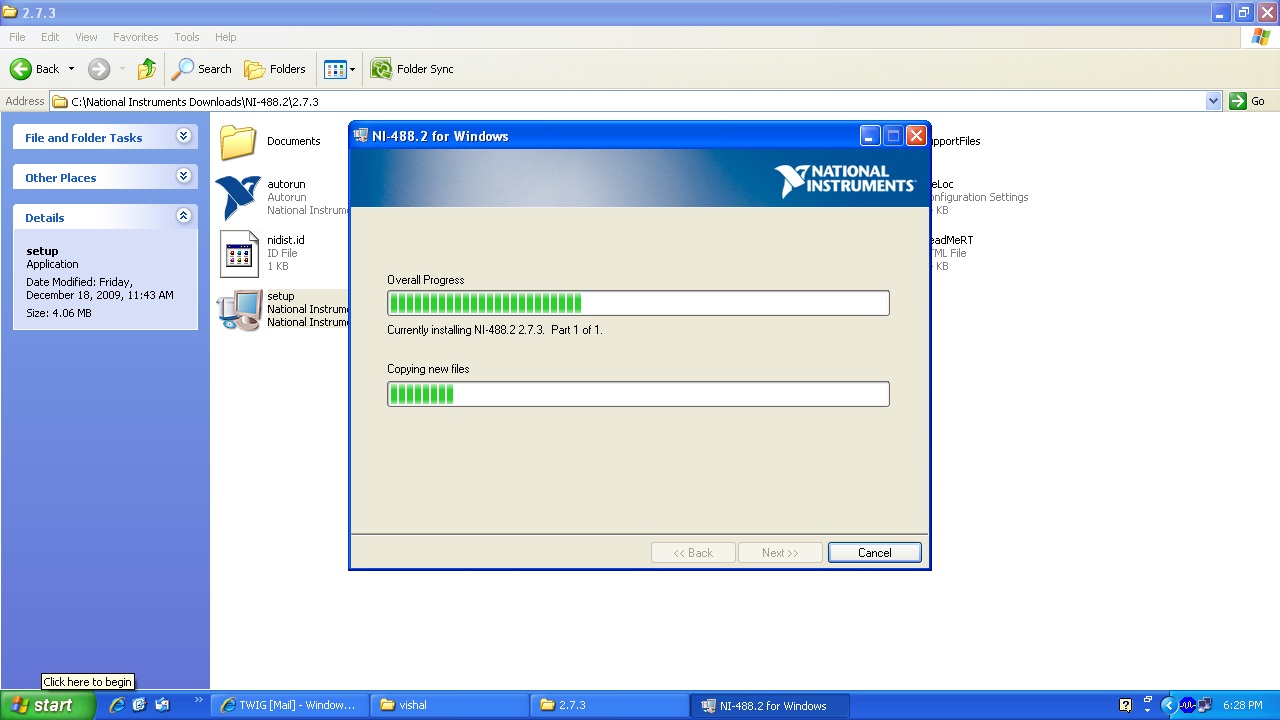Screen dimensions: 1280x720
Task: Open the Favorites menu
Action: 136,37
